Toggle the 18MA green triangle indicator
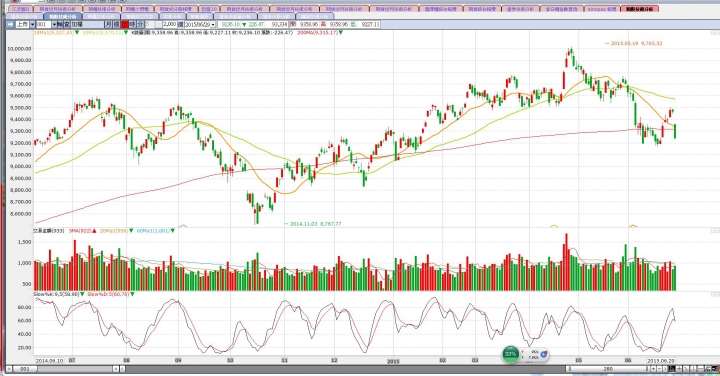720x376 pixels. (x=77, y=33)
